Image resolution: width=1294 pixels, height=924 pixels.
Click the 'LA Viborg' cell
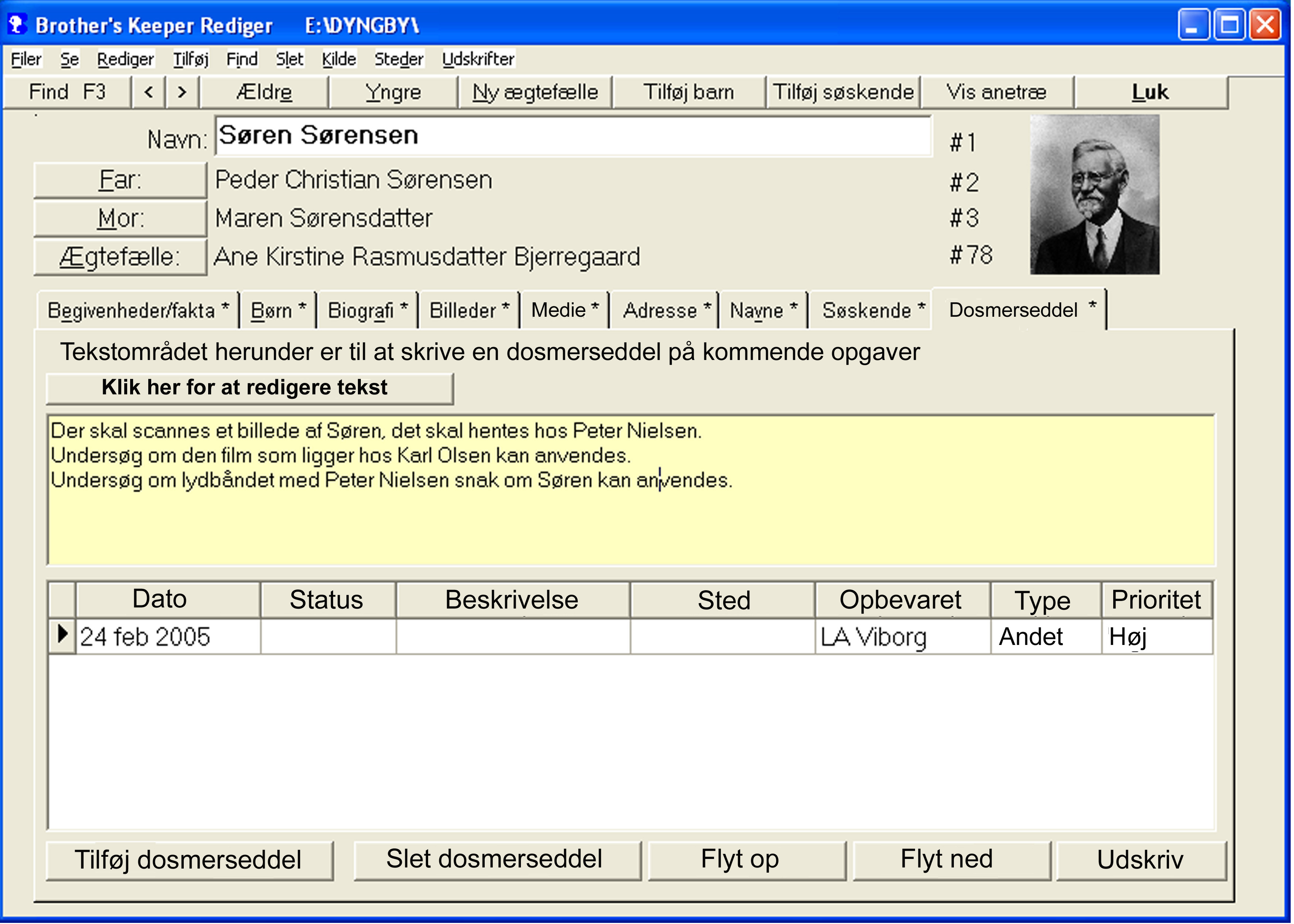(902, 636)
